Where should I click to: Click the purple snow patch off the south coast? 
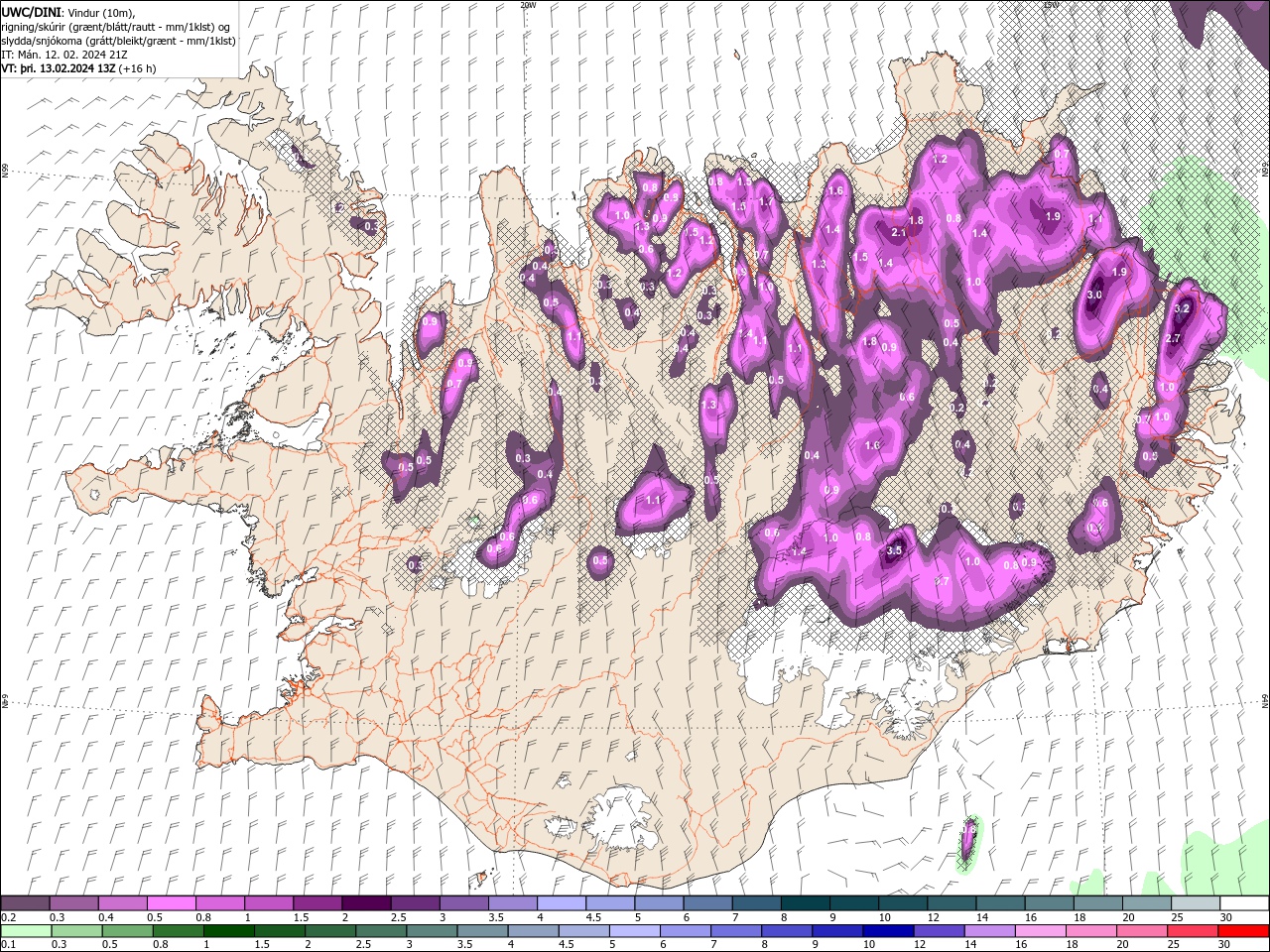pos(967,840)
